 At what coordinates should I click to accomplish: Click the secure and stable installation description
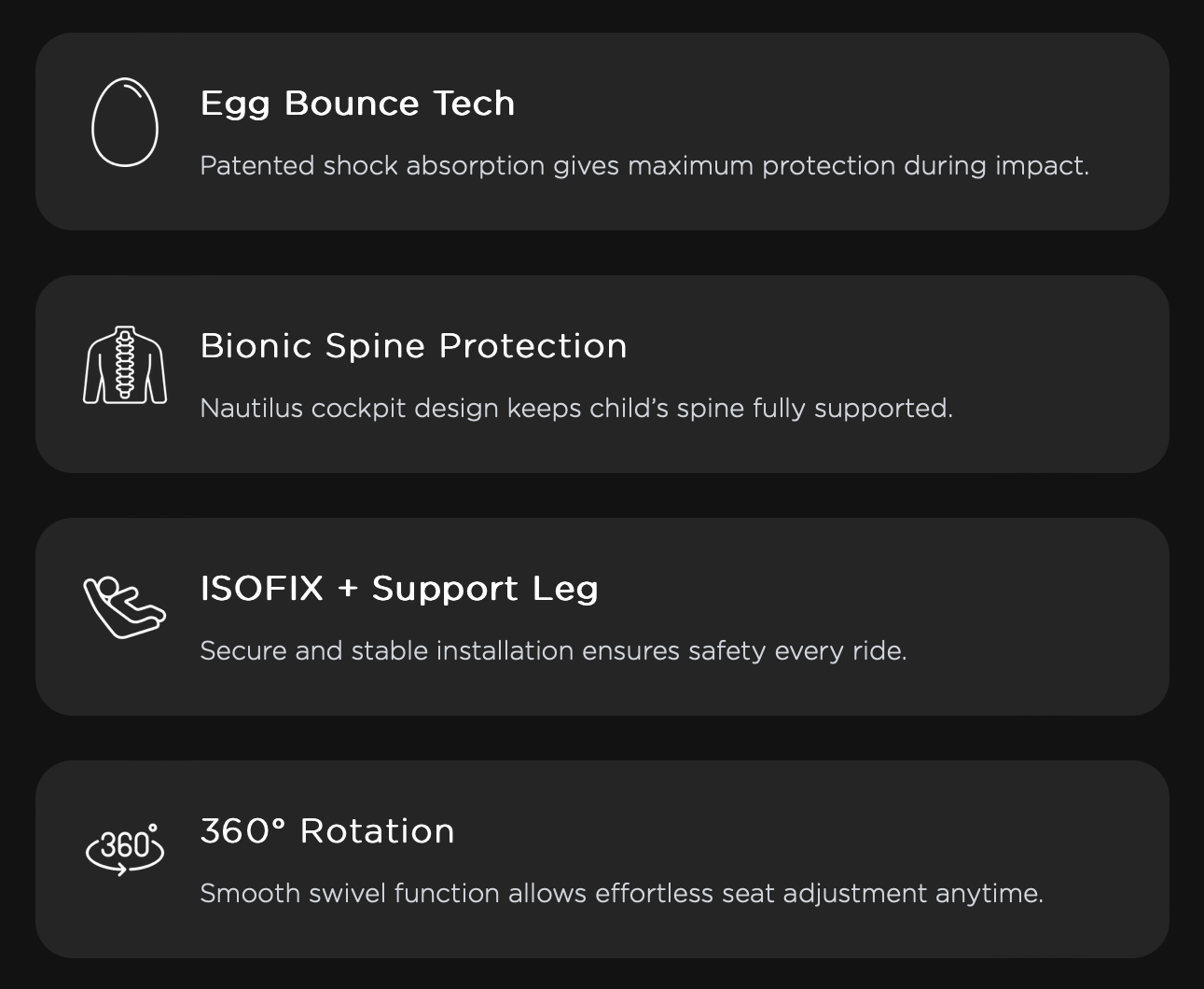553,650
